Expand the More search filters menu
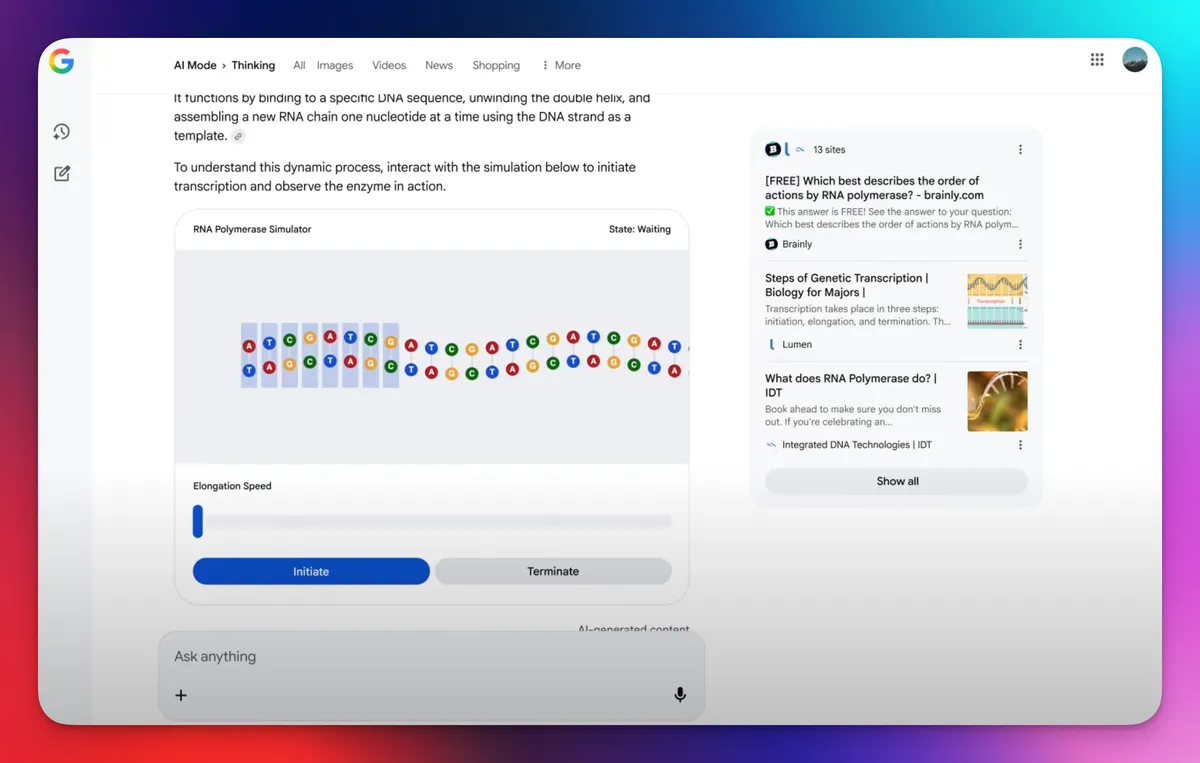This screenshot has width=1200, height=763. (x=561, y=65)
